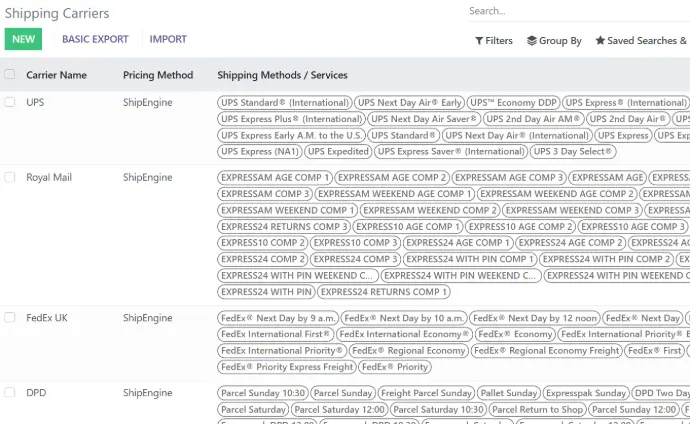Click the EXPRESS10 COMP 2 tag
Screen dimensions: 690x424
coord(263,243)
